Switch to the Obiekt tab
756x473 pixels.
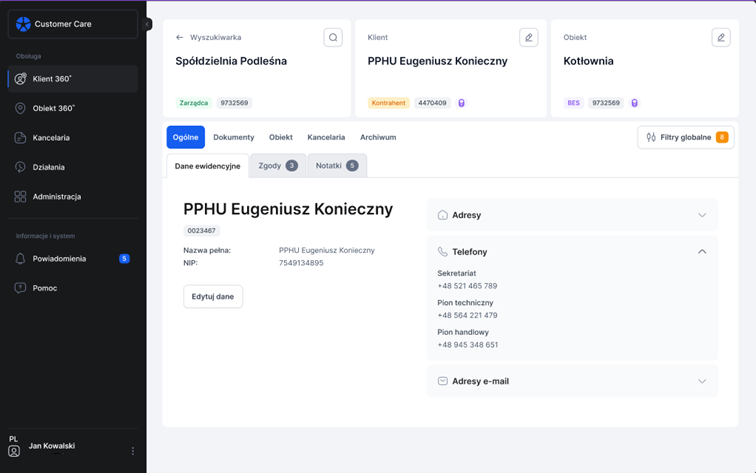tap(281, 137)
